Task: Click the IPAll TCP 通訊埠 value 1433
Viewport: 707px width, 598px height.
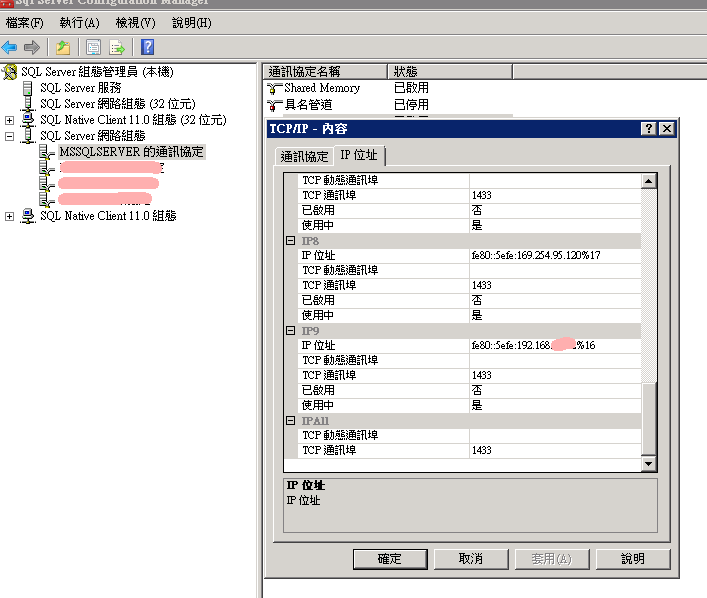Action: point(555,451)
